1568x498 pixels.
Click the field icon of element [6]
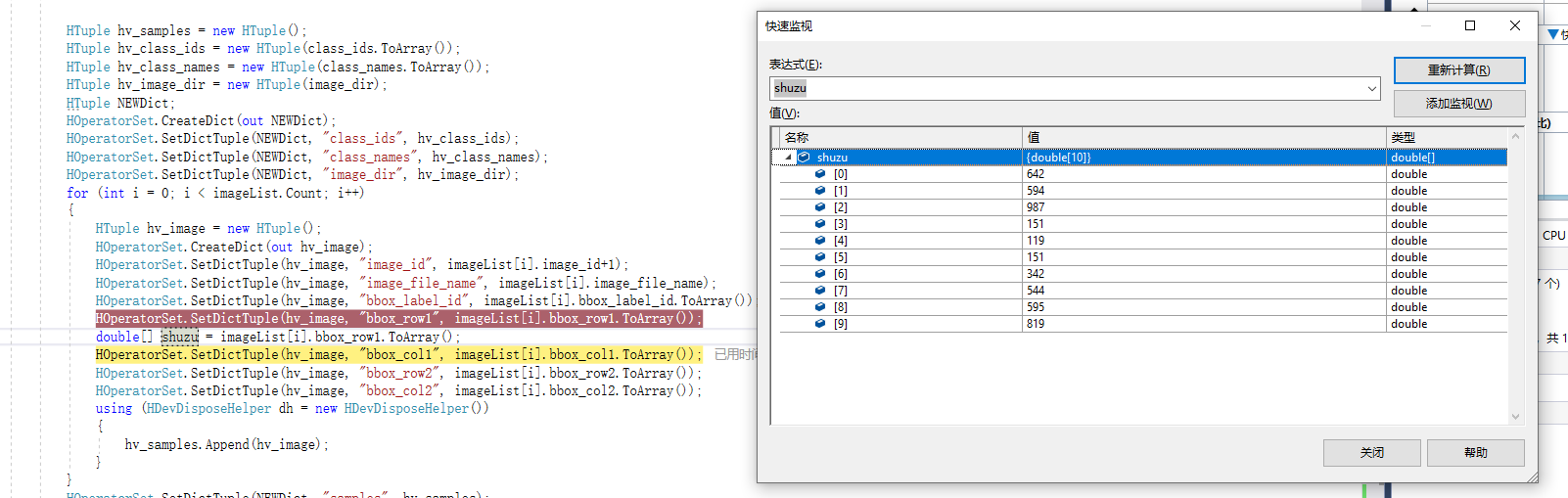coord(820,274)
